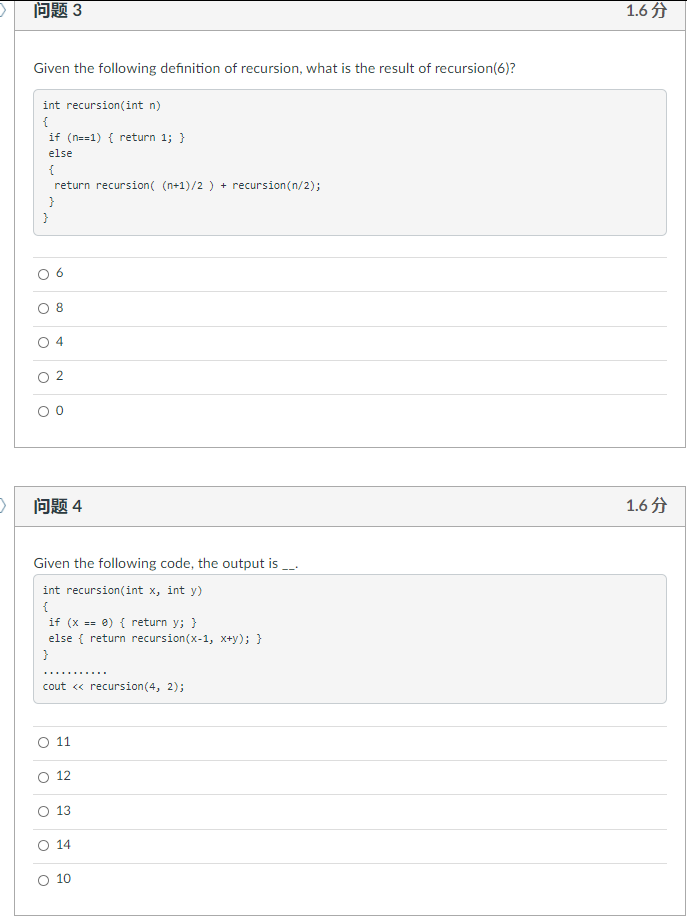This screenshot has width=687, height=922.
Task: Select answer option 4 for 问题 3
Action: (x=43, y=342)
